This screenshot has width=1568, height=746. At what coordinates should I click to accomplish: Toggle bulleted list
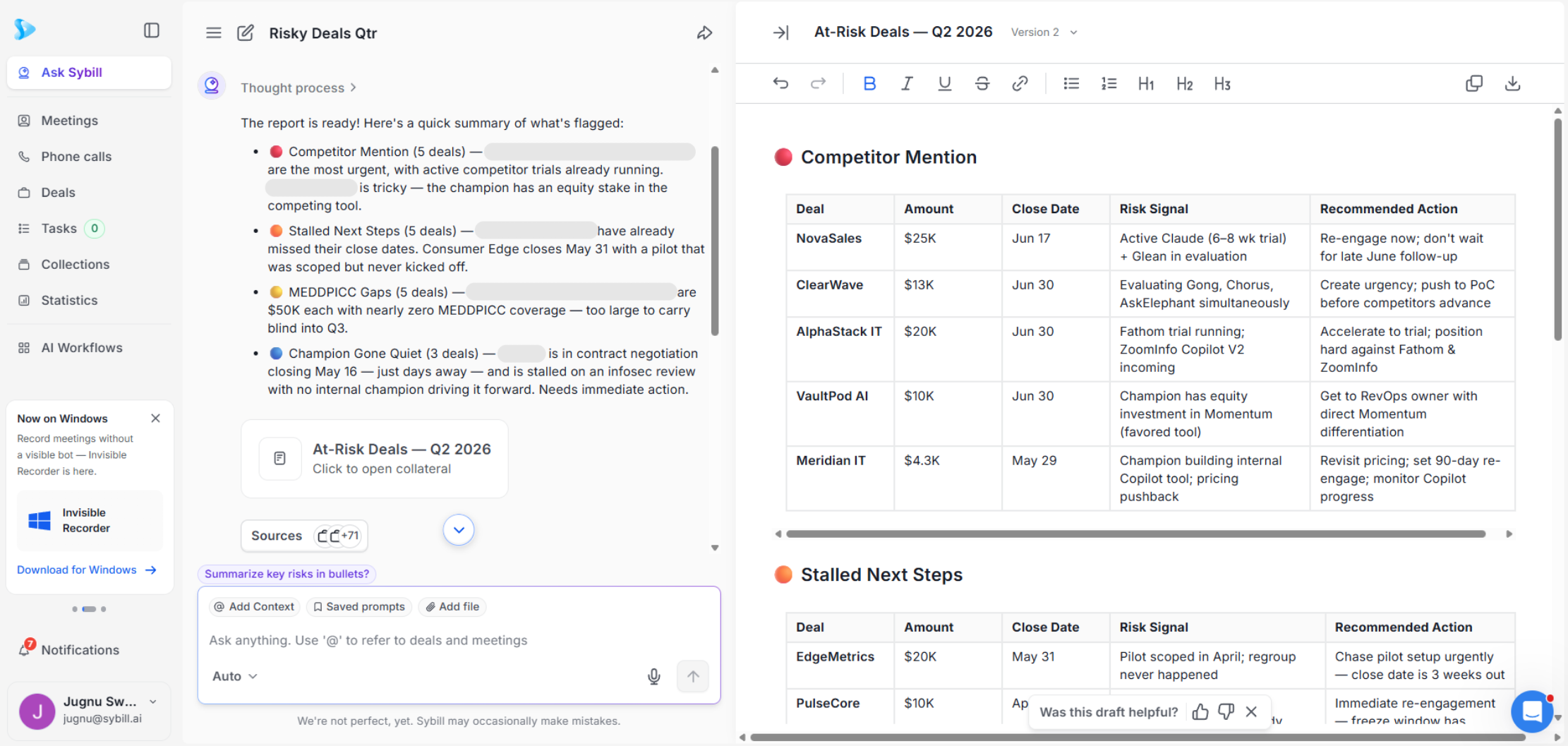tap(1071, 83)
